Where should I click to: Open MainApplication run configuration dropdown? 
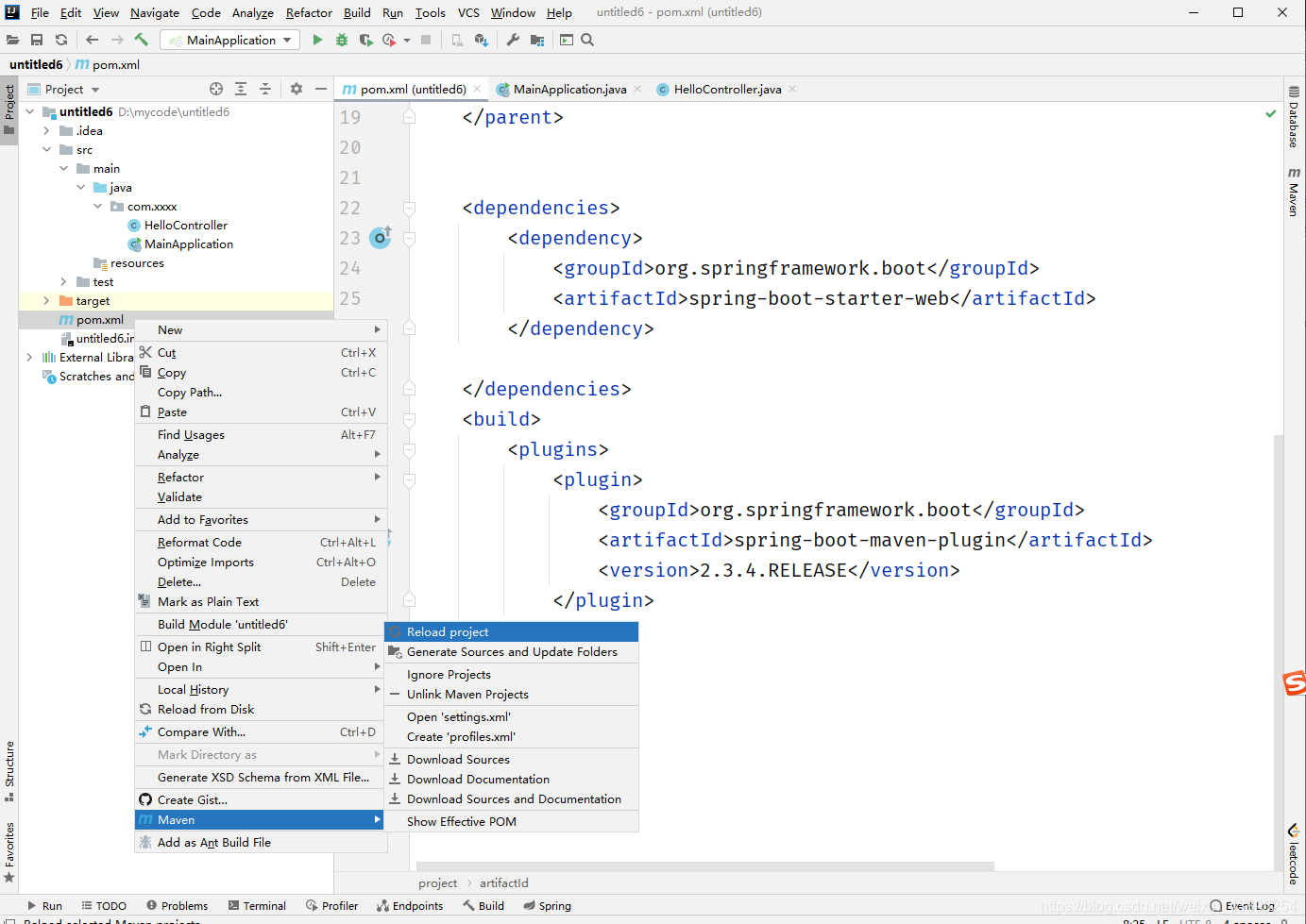230,40
